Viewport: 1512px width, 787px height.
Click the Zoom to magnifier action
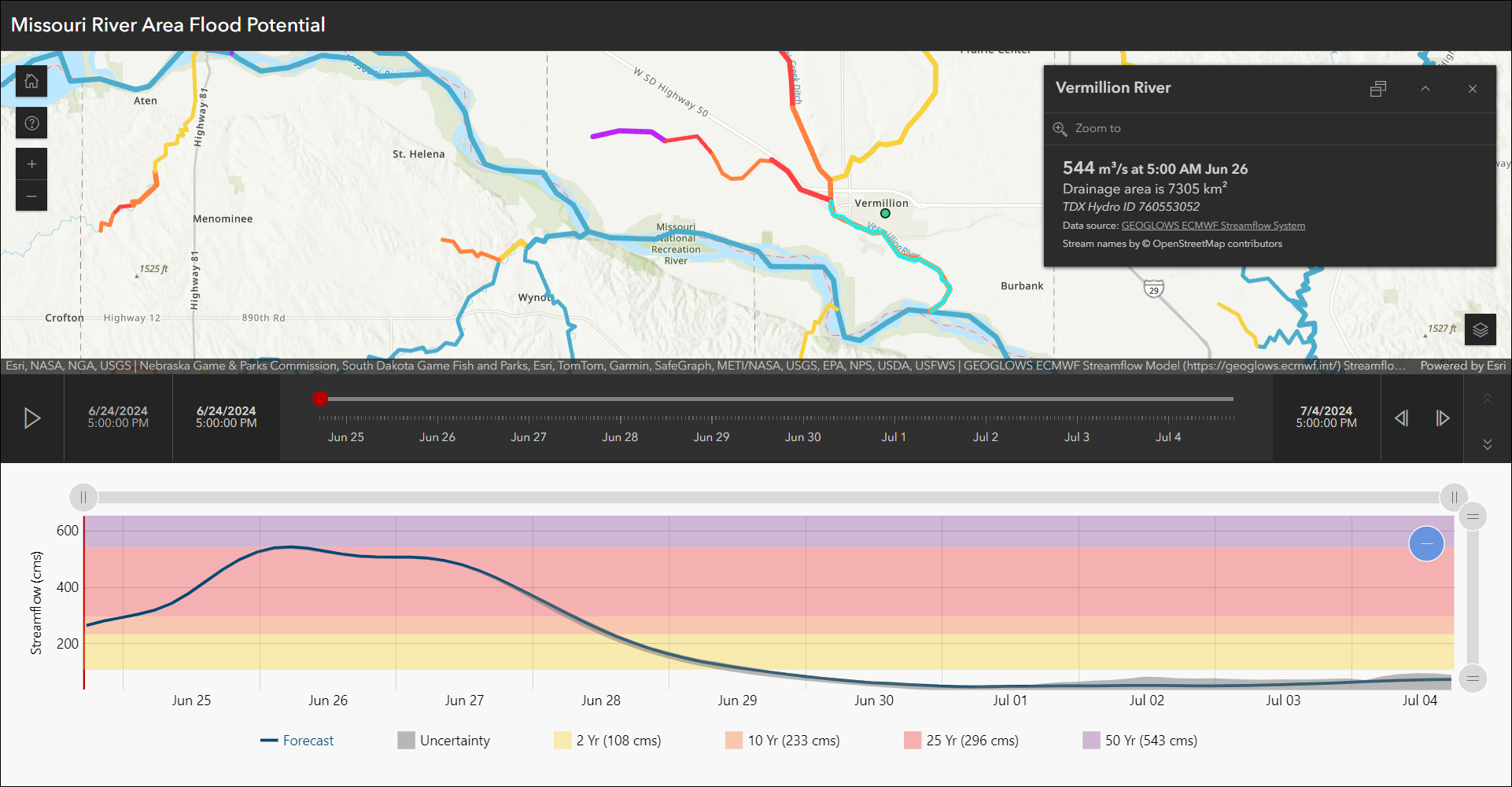click(1088, 128)
